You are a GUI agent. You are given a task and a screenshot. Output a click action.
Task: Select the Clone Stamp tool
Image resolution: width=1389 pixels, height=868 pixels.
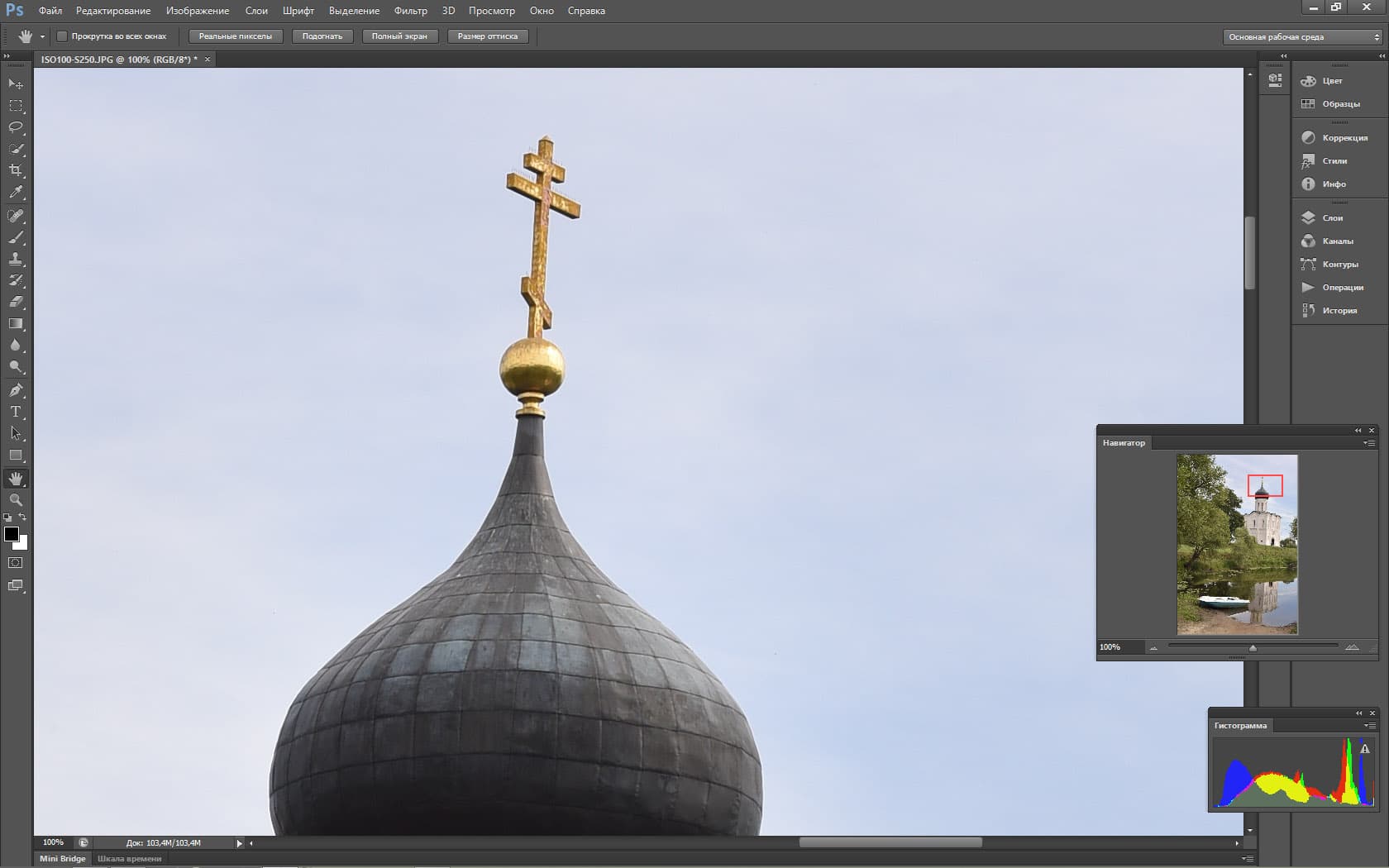point(16,259)
